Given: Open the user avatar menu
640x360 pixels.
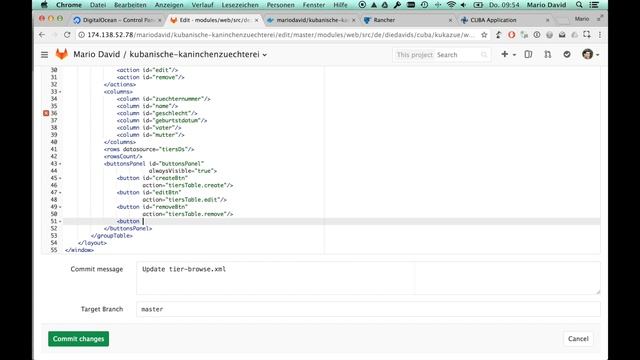Looking at the screenshot, I should (x=590, y=54).
